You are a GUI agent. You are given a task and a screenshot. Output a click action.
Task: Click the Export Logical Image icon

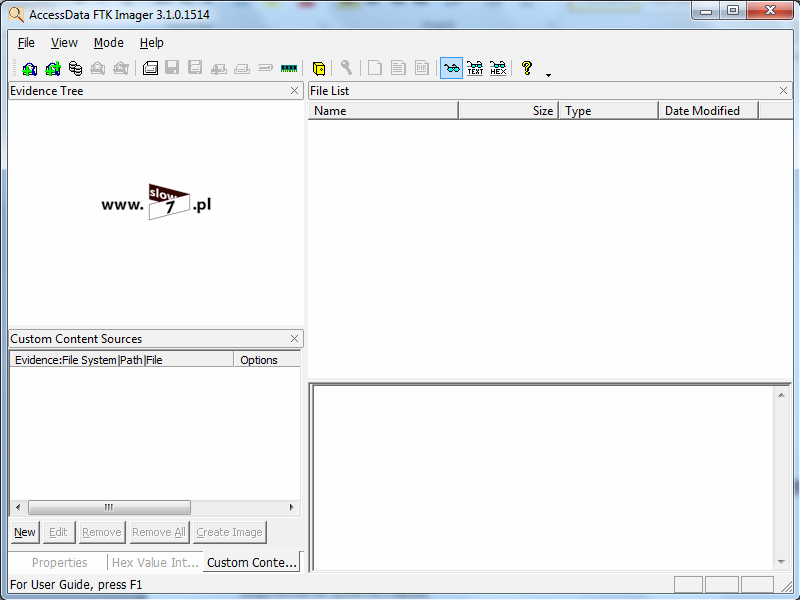click(x=195, y=68)
